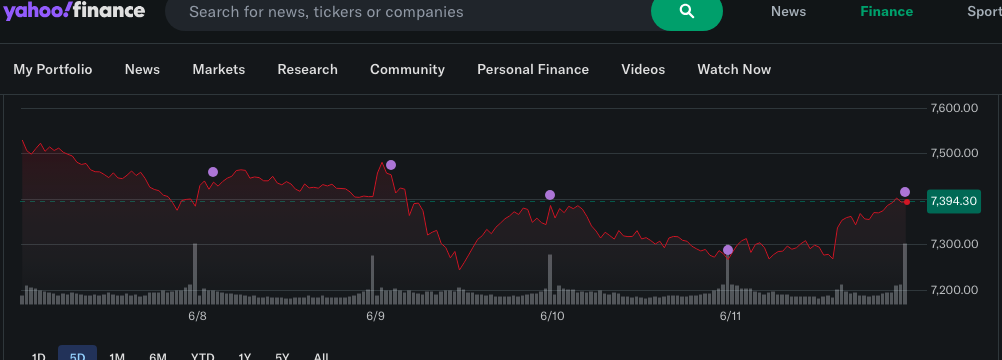Image resolution: width=1002 pixels, height=360 pixels.
Task: Click the red last-price dot on chart
Action: click(x=907, y=202)
